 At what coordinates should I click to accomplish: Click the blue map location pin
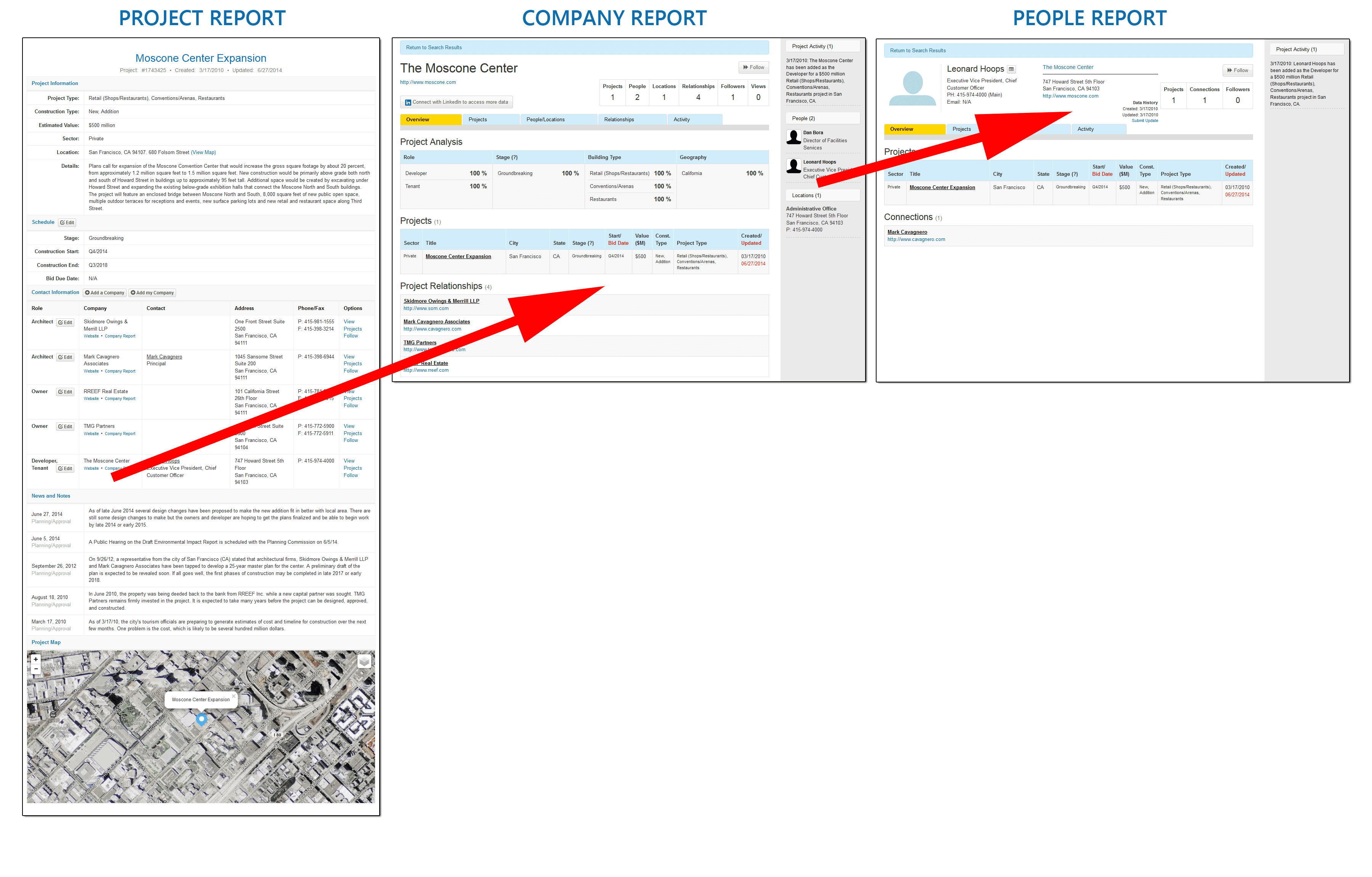[201, 719]
